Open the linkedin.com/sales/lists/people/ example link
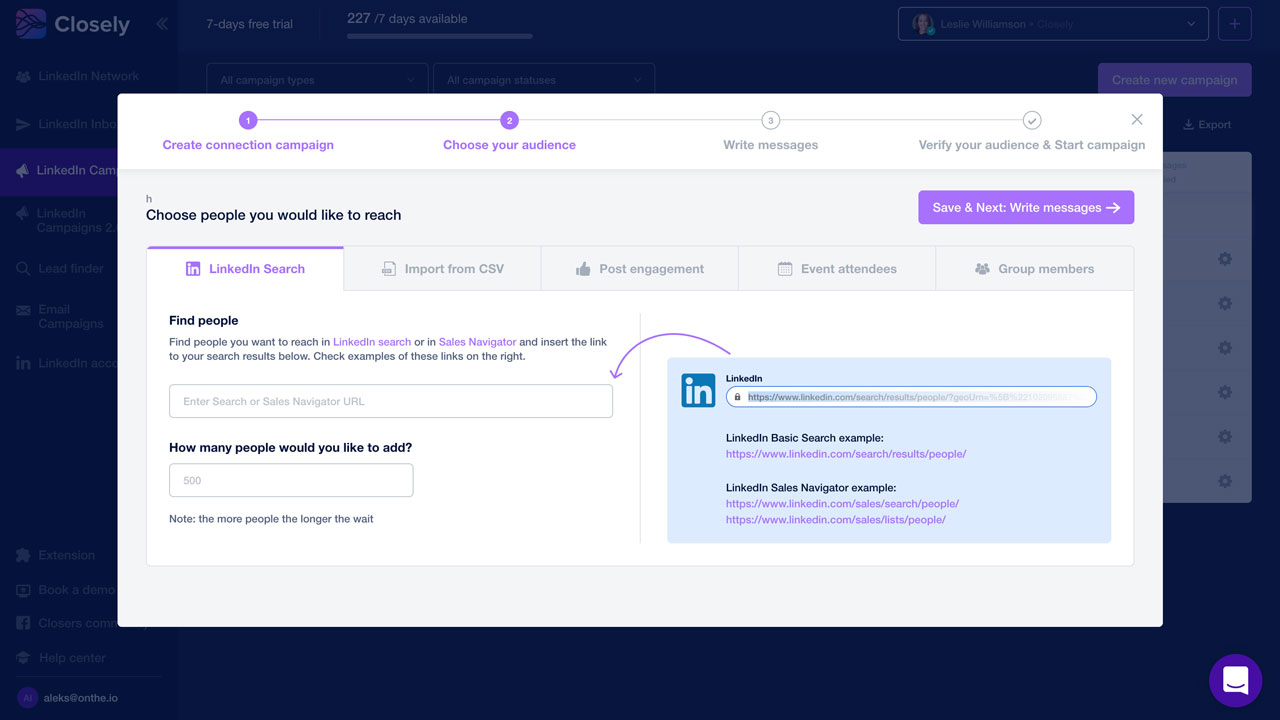This screenshot has height=720, width=1280. coord(836,520)
